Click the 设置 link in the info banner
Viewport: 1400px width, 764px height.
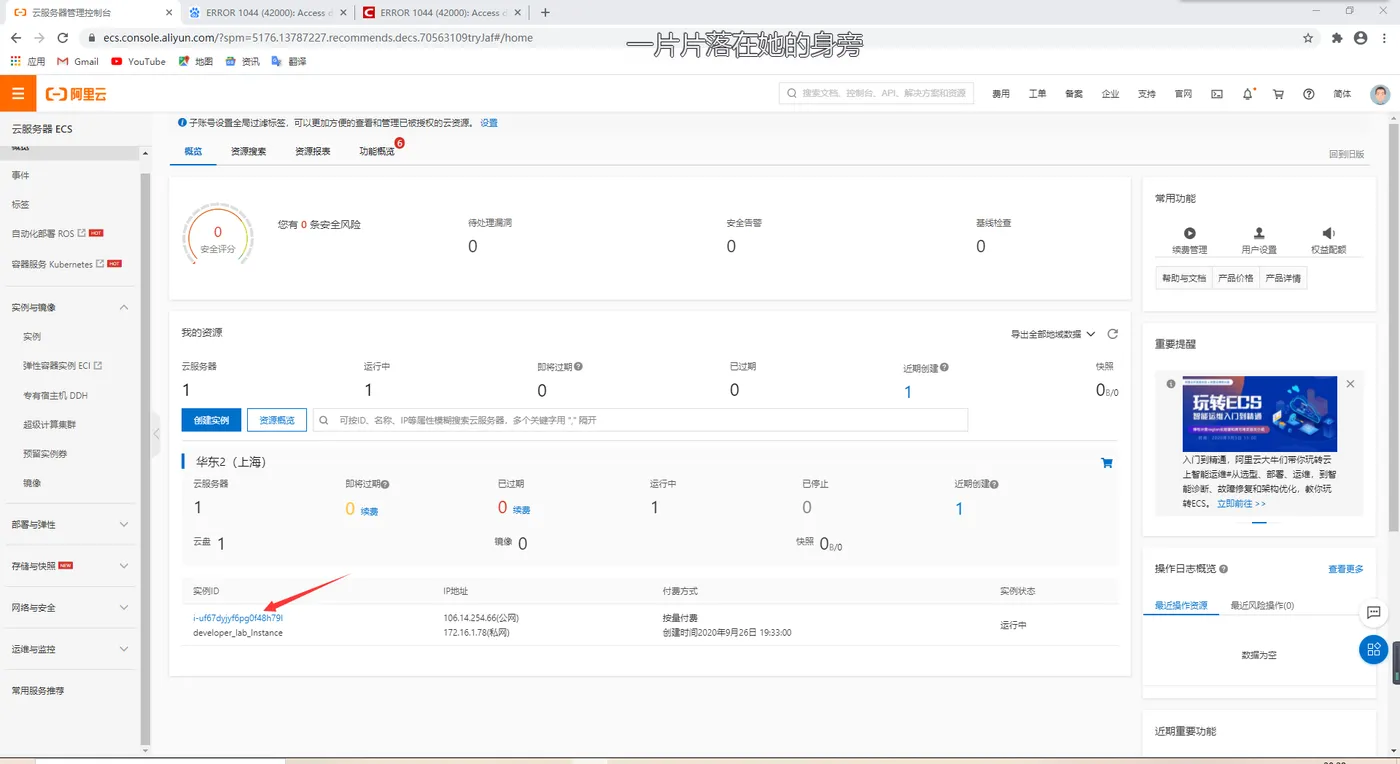pyautogui.click(x=489, y=123)
